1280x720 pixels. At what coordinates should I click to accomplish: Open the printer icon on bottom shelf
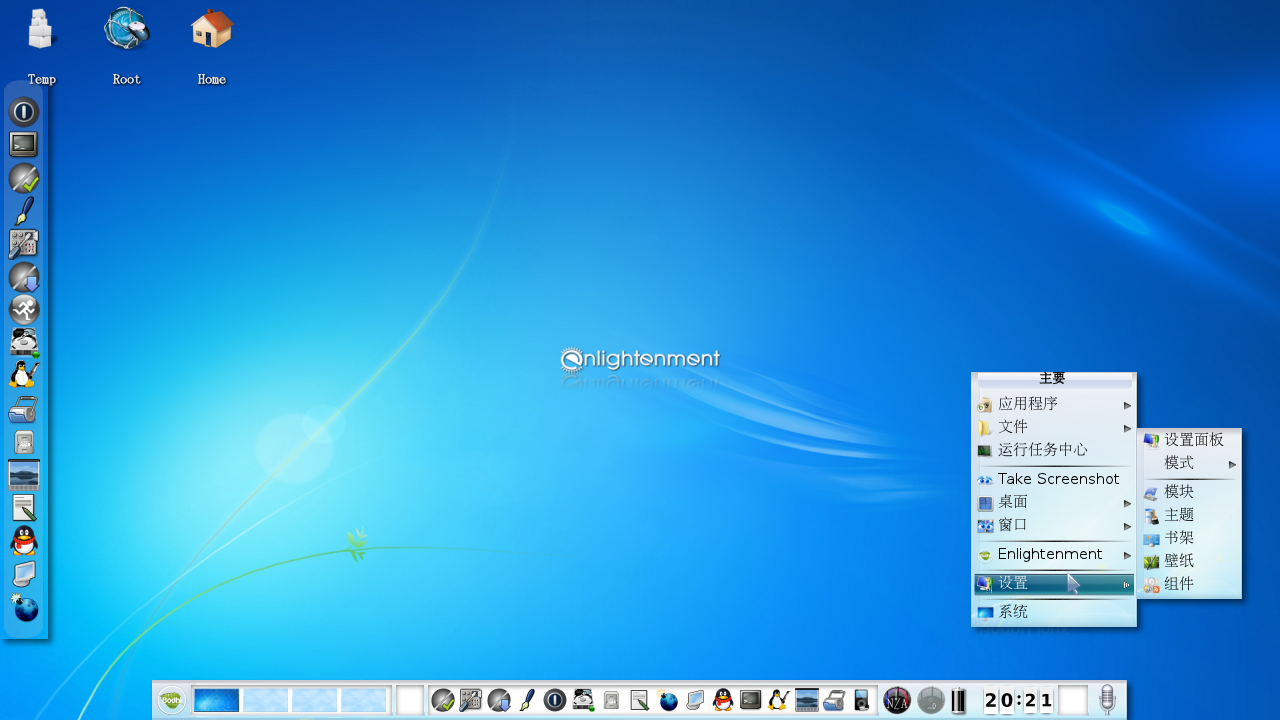[x=835, y=700]
